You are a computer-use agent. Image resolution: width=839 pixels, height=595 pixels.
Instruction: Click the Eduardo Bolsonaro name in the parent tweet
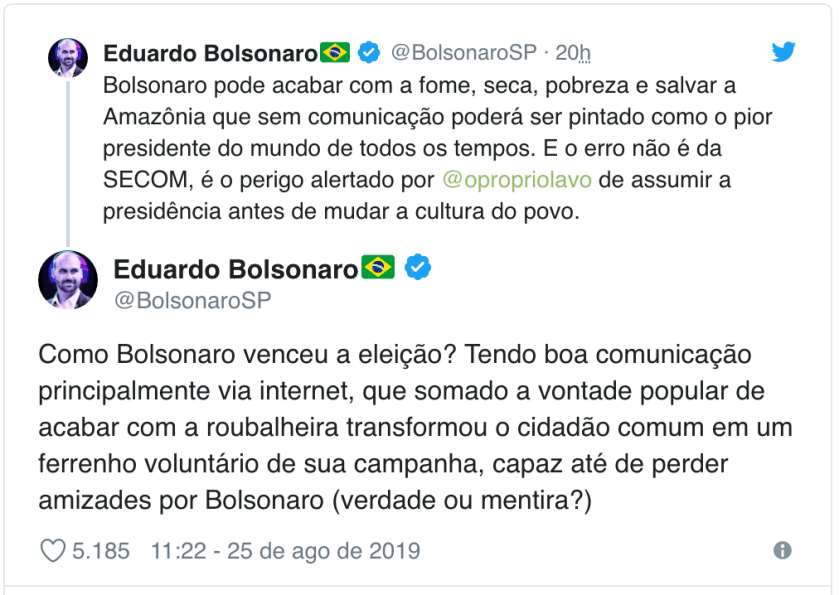(x=210, y=52)
